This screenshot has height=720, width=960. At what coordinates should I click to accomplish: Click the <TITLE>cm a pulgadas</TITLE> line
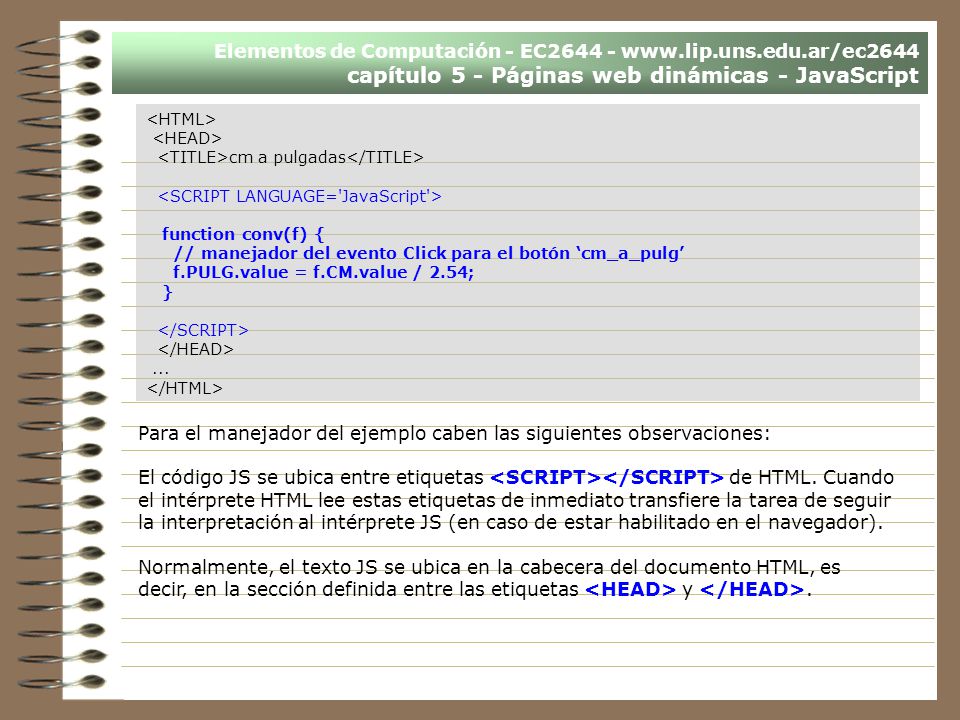(291, 157)
